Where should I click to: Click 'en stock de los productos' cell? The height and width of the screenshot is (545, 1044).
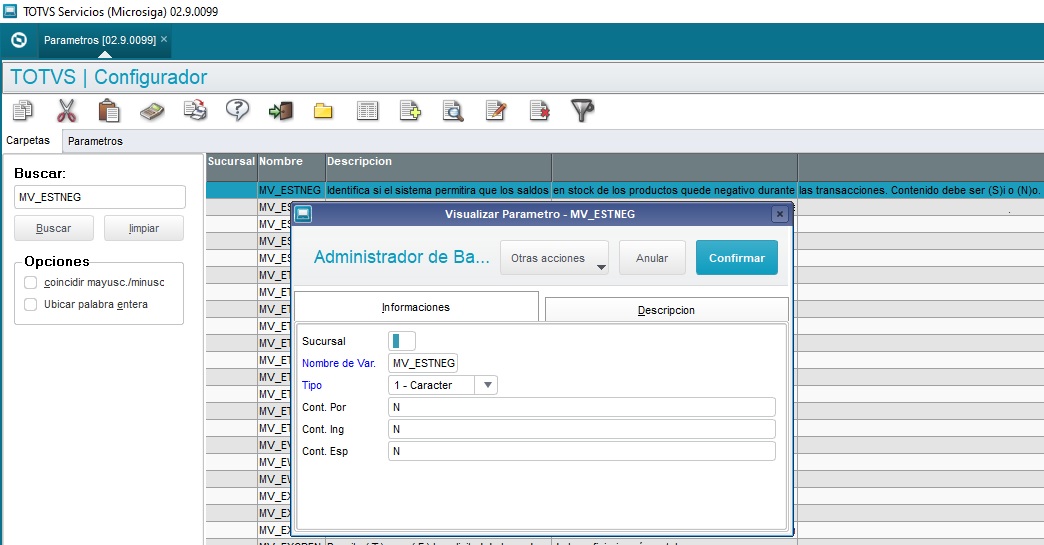(x=674, y=190)
